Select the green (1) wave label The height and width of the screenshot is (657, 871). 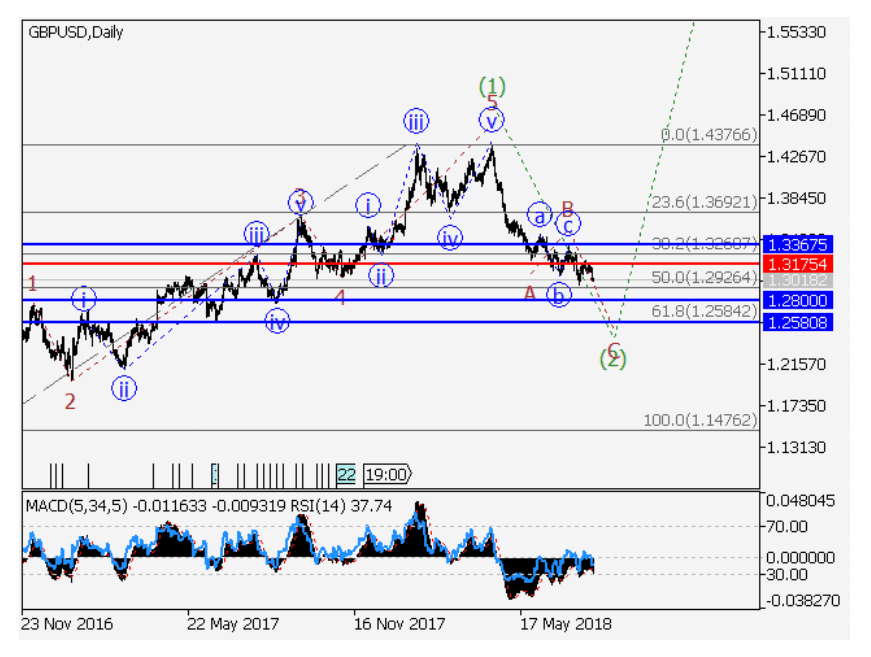[x=490, y=87]
